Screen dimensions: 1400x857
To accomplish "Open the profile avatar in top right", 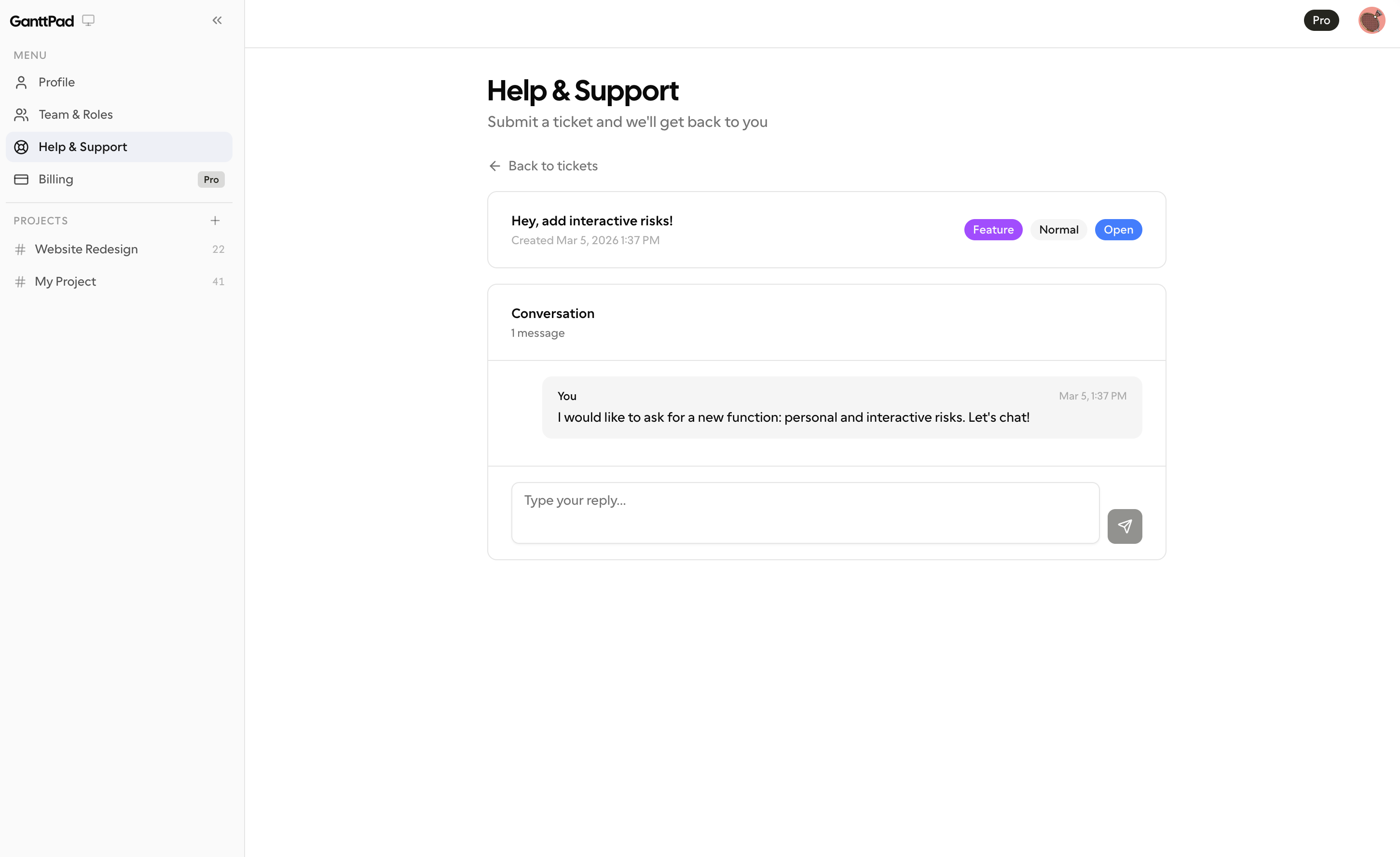I will [x=1371, y=20].
